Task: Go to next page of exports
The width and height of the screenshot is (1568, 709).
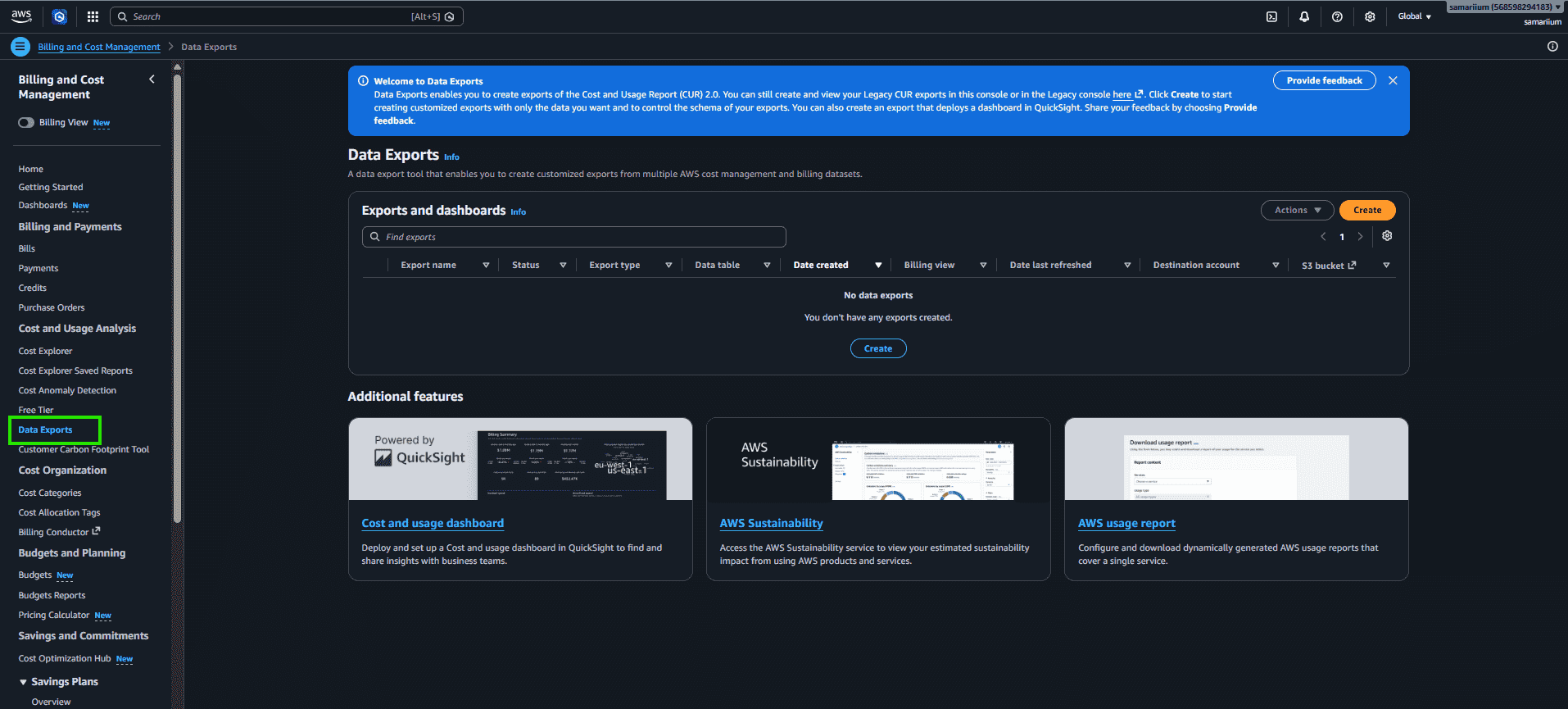Action: (x=1361, y=237)
